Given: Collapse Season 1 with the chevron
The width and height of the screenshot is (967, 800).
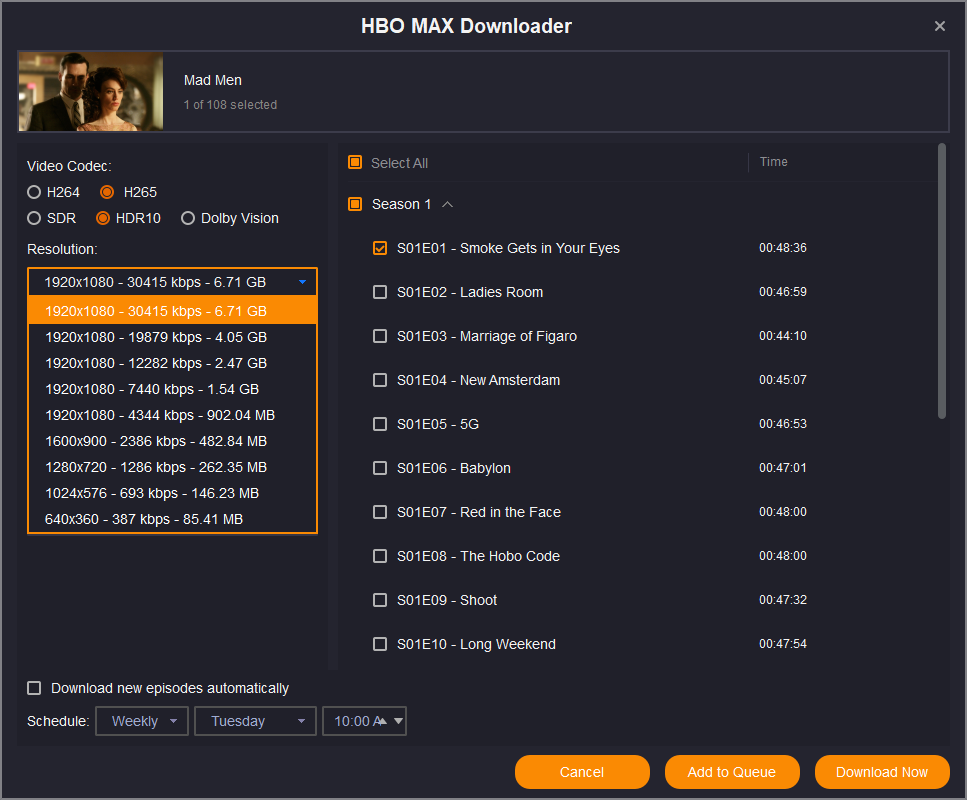Looking at the screenshot, I should coord(447,204).
